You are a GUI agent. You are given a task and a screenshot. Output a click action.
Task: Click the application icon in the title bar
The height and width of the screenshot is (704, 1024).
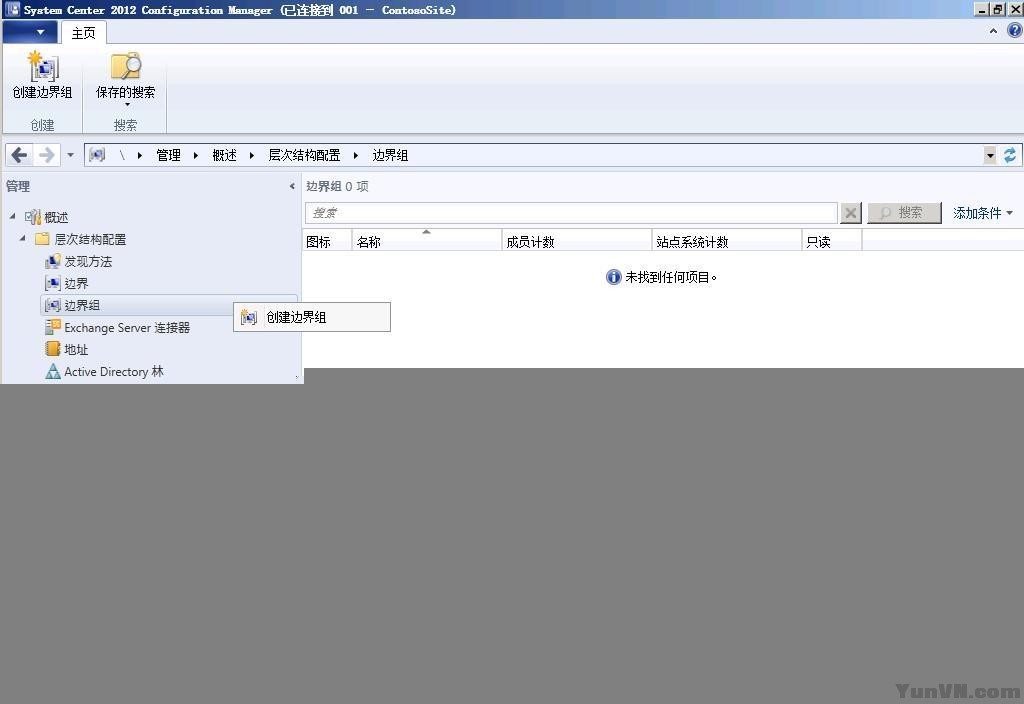(12, 9)
